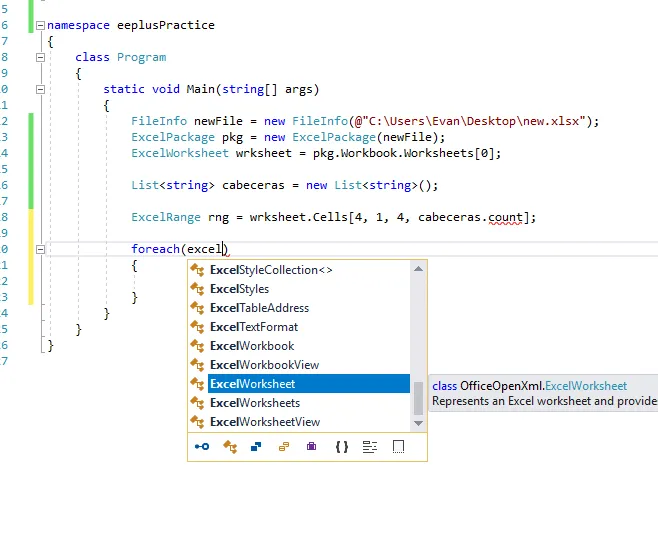Image resolution: width=658 pixels, height=551 pixels.
Task: Toggle the Delegates filter icon
Action: point(311,447)
